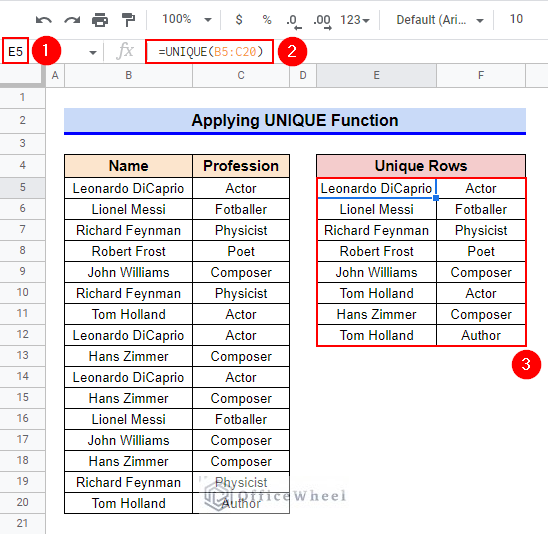Screen dimensions: 548x534
Task: Apply the currency dollar format
Action: click(239, 20)
